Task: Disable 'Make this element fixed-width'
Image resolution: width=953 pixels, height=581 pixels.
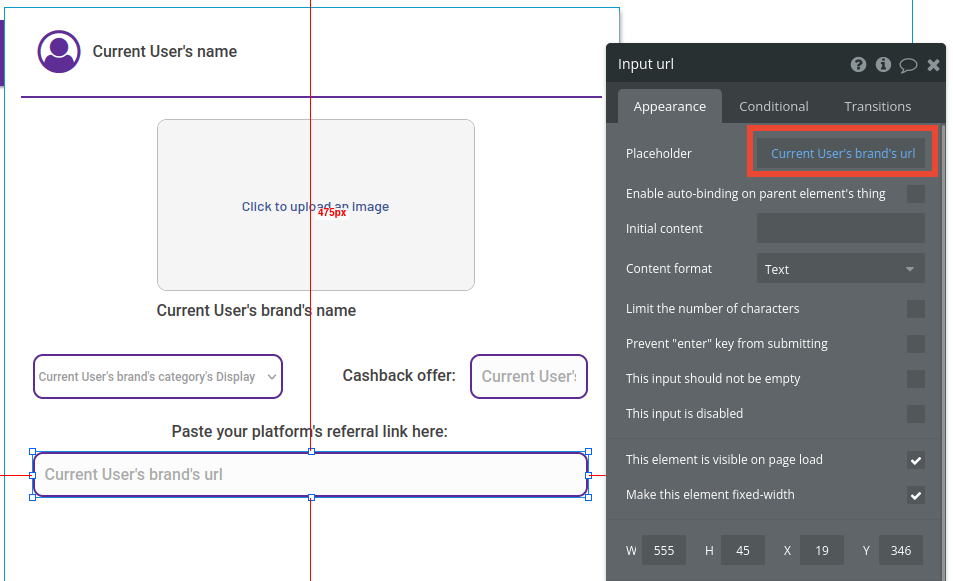Action: pyautogui.click(x=916, y=495)
